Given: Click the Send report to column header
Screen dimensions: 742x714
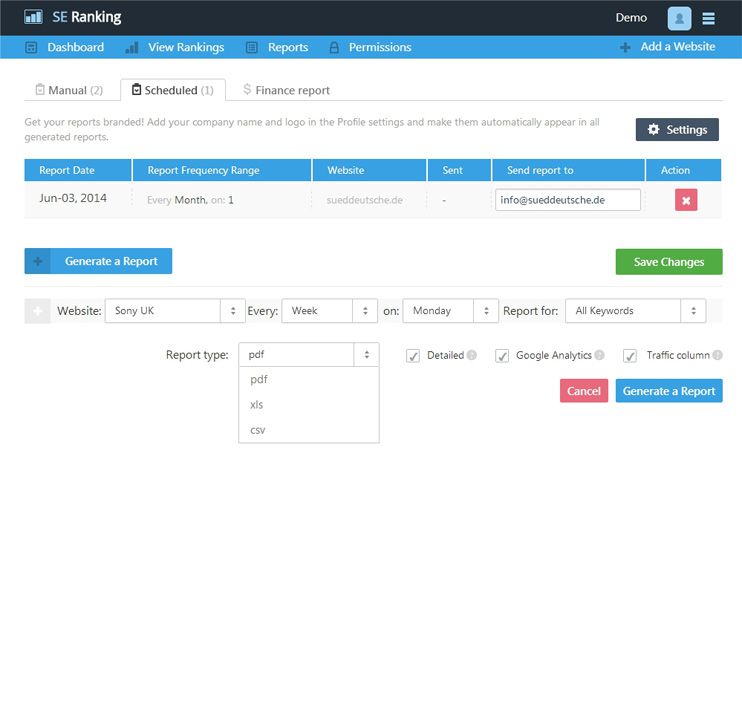Looking at the screenshot, I should pyautogui.click(x=568, y=170).
